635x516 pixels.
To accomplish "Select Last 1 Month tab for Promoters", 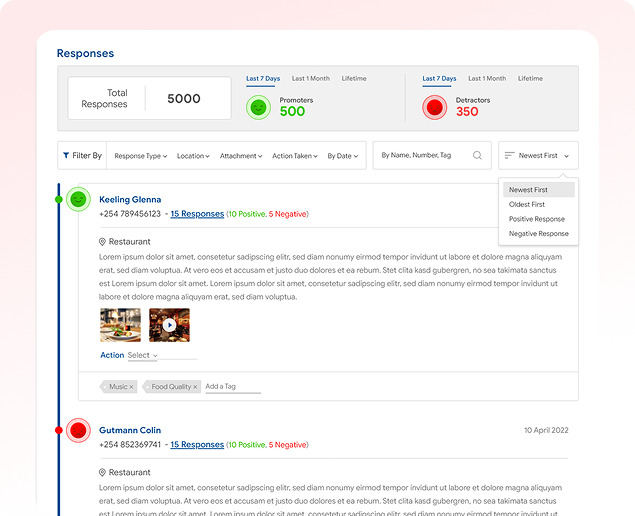I will (311, 79).
